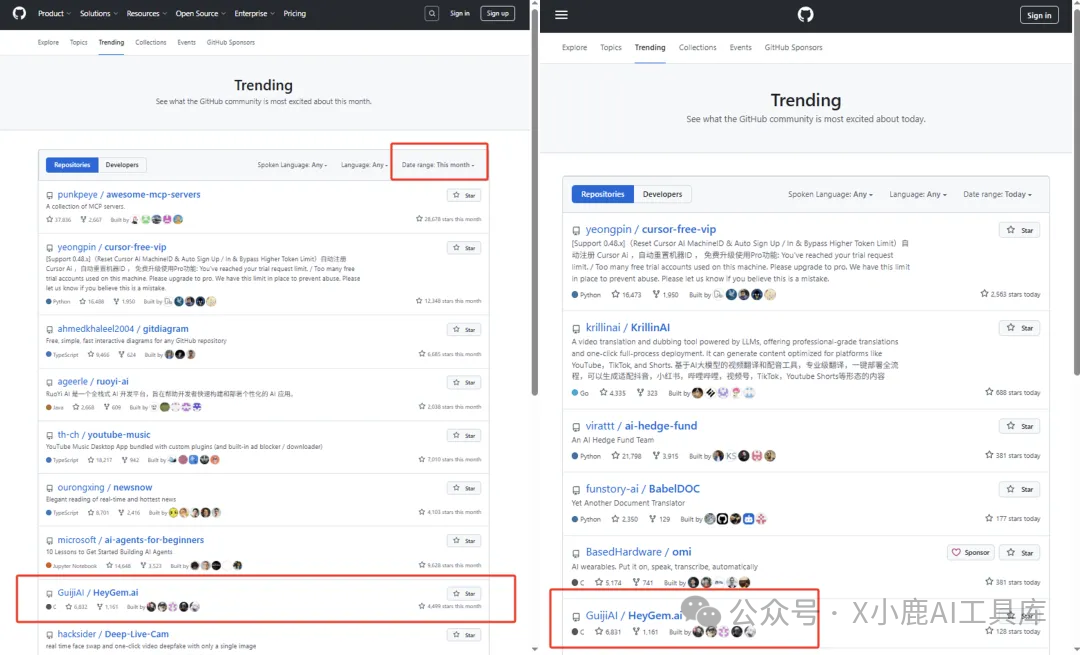This screenshot has width=1080, height=655.
Task: Star gitdiagram repository in left window
Action: pyautogui.click(x=464, y=329)
